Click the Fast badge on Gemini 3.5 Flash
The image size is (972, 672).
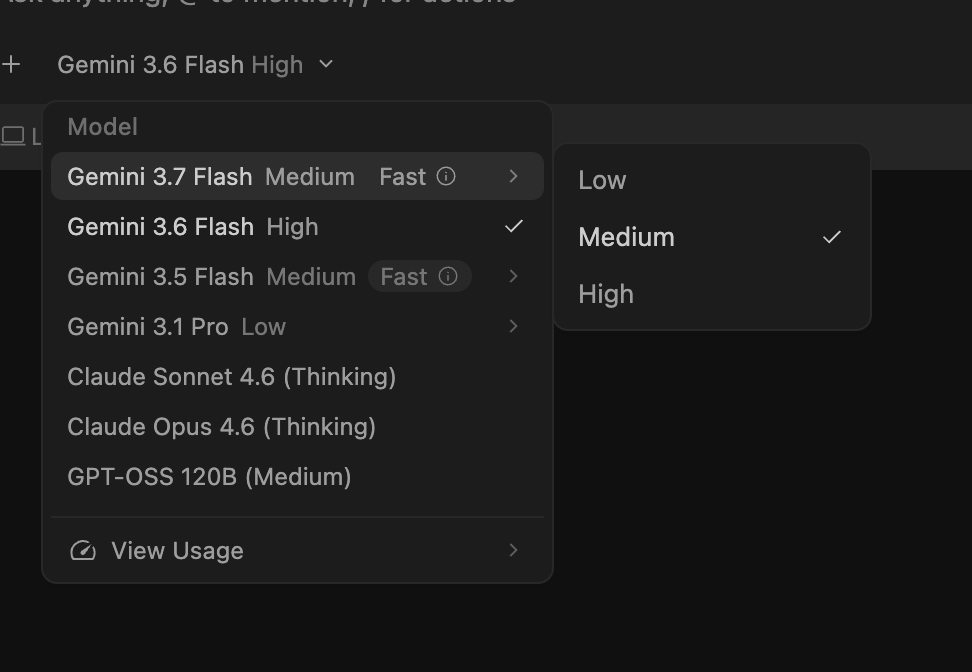point(420,276)
